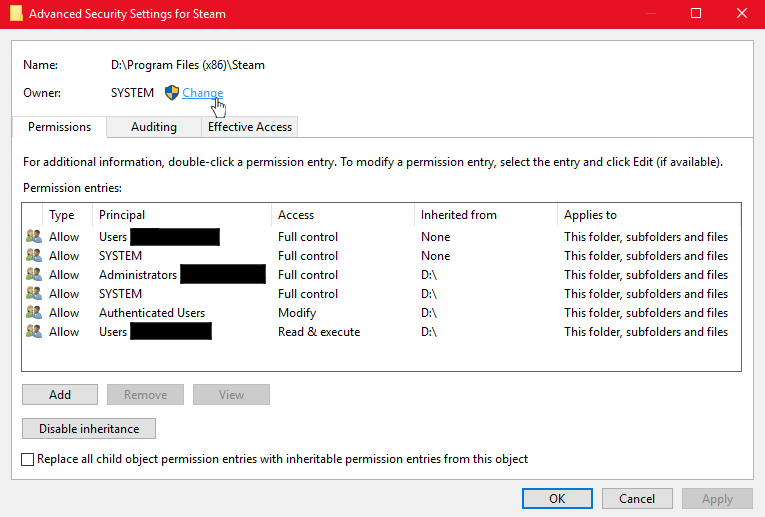This screenshot has width=765, height=517.
Task: Click the Inherited from column header
Action: coord(484,215)
